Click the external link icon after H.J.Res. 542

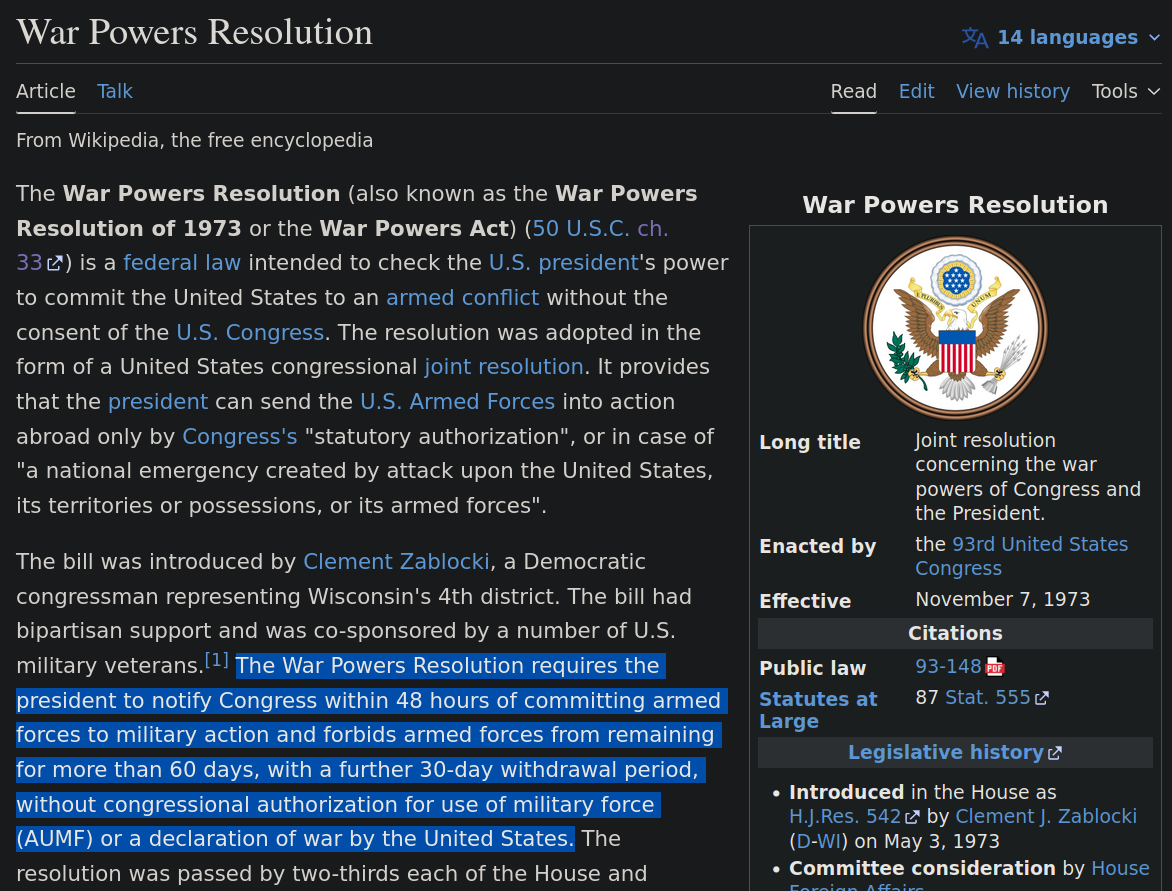pyautogui.click(x=913, y=817)
